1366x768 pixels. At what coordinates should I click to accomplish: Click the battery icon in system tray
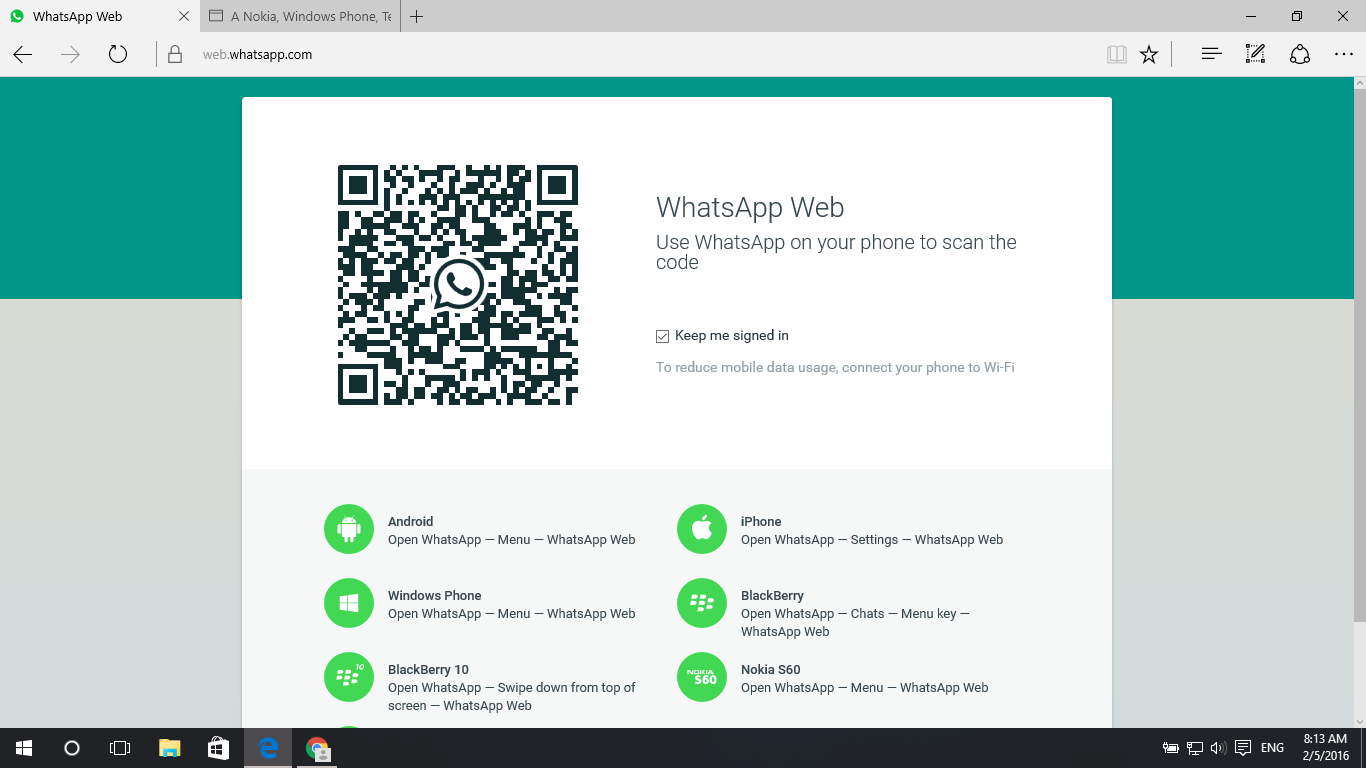pyautogui.click(x=1170, y=748)
